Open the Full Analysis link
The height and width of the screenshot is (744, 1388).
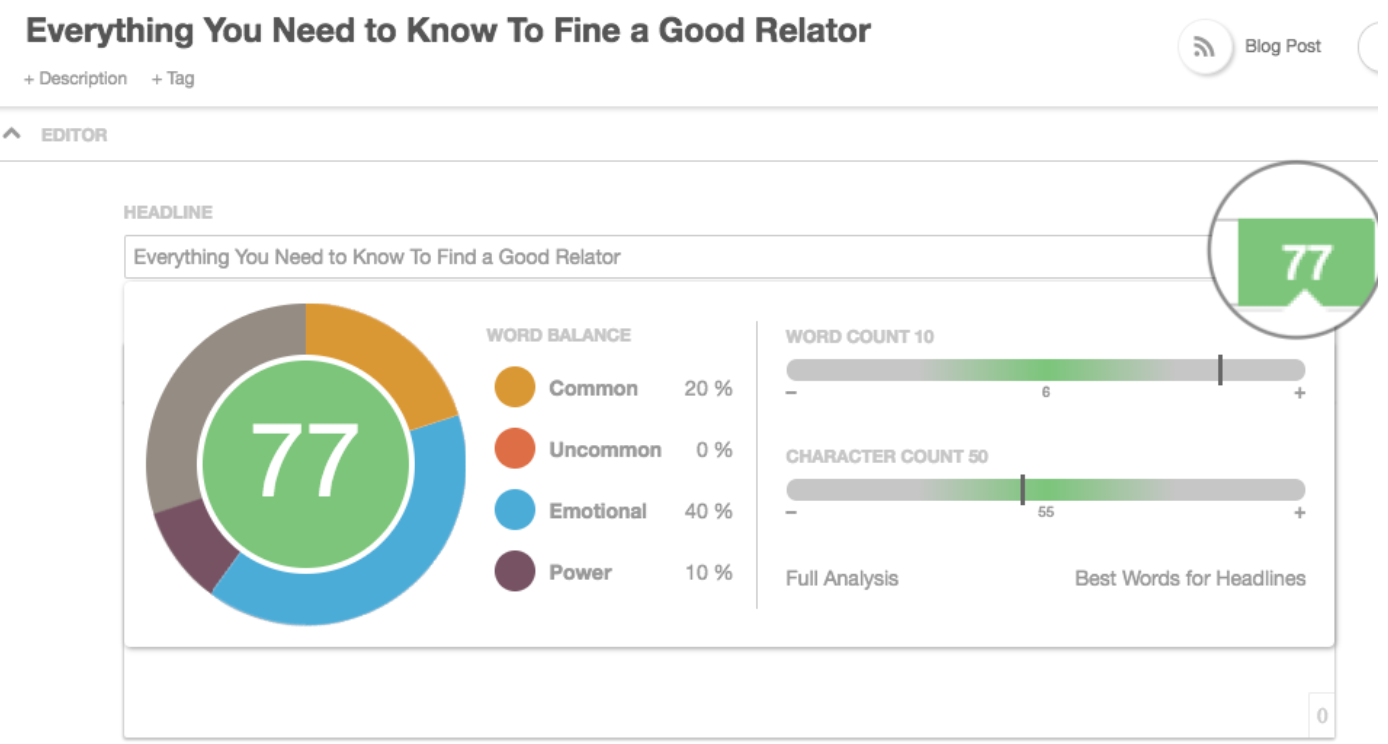tap(842, 578)
